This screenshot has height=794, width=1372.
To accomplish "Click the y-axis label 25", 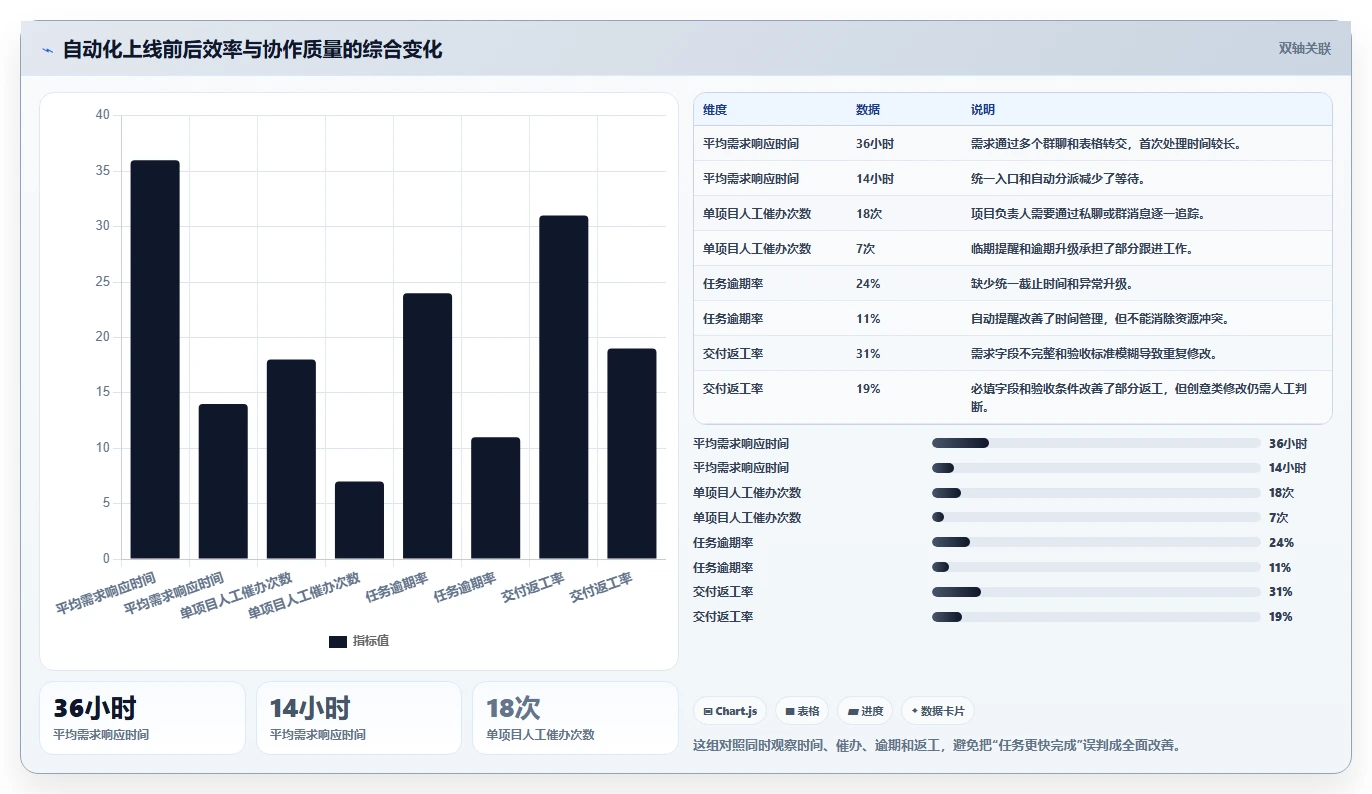I will coord(103,282).
